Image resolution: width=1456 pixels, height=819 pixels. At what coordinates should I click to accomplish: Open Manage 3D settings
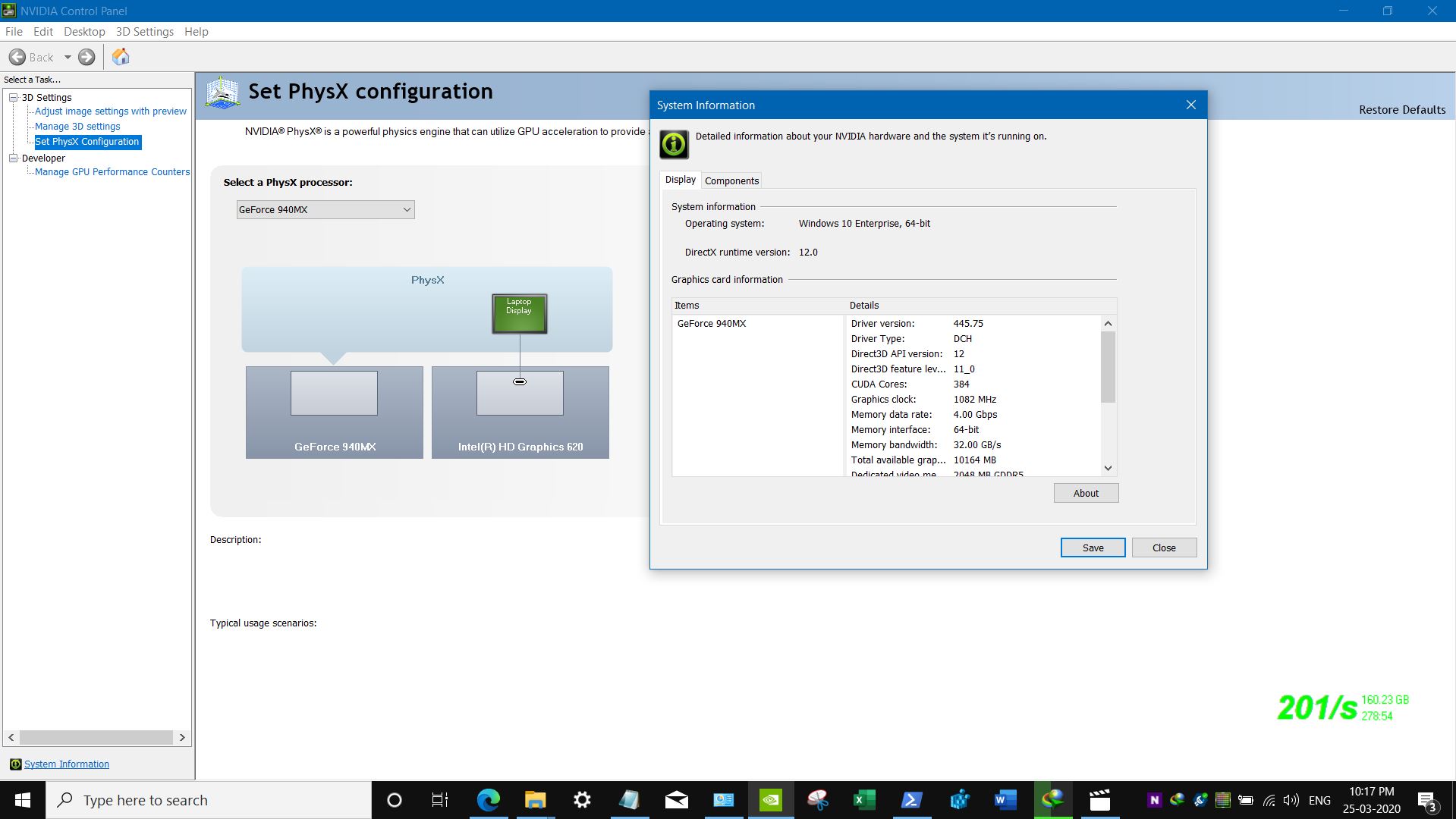(77, 127)
